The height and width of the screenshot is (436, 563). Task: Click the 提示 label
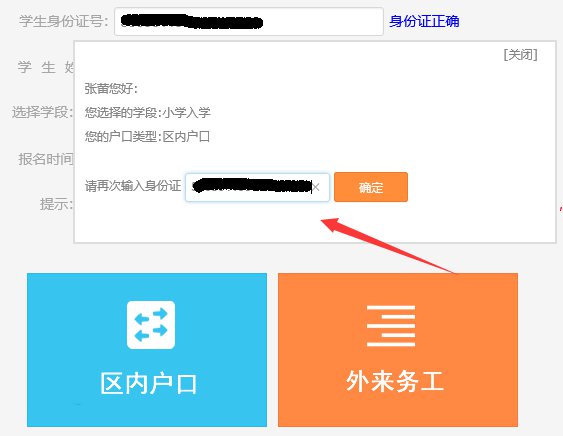[x=56, y=204]
